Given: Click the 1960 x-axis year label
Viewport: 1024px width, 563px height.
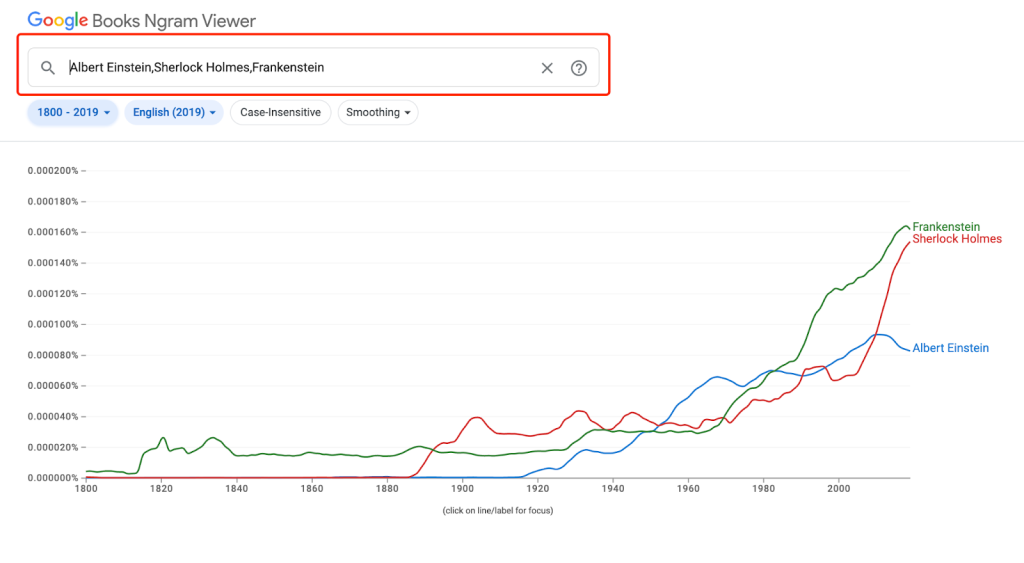Looking at the screenshot, I should tap(688, 489).
